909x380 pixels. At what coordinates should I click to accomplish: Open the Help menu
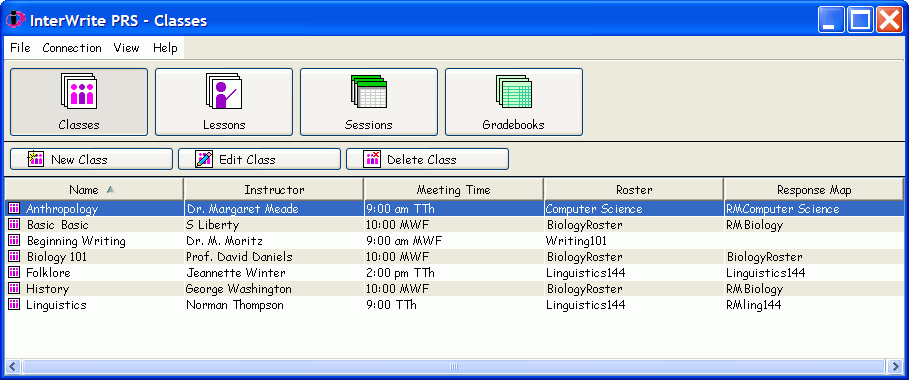[x=165, y=48]
